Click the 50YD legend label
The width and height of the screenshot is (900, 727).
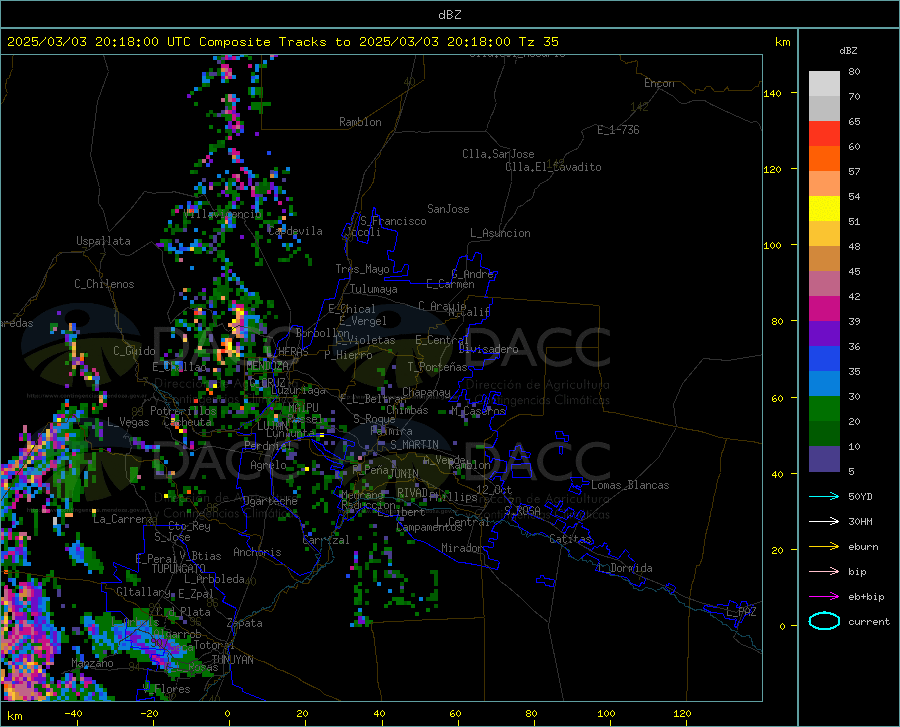[860, 496]
